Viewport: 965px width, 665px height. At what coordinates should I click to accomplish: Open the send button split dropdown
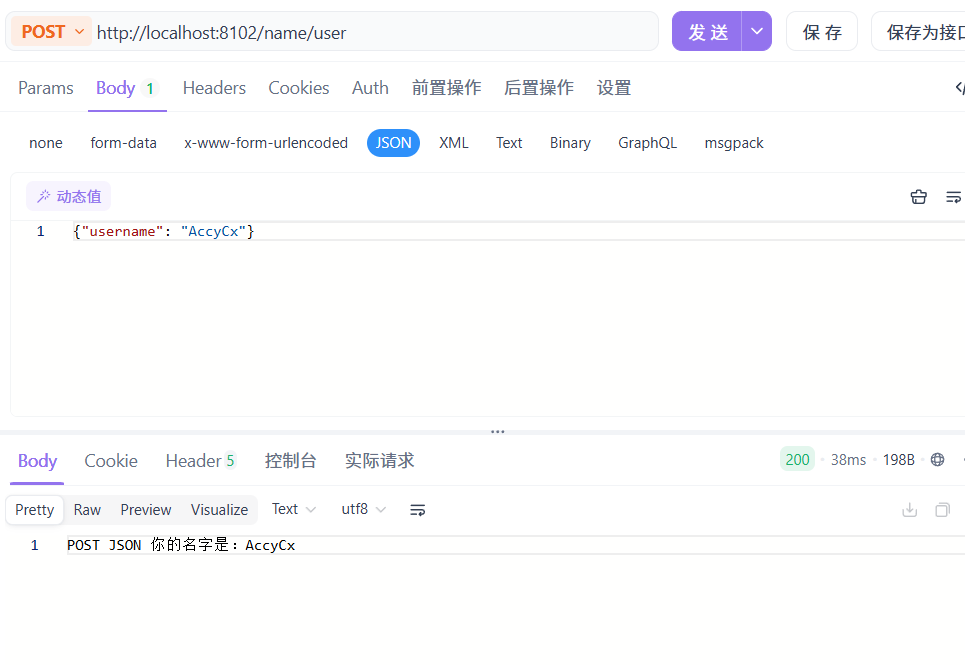(x=757, y=31)
